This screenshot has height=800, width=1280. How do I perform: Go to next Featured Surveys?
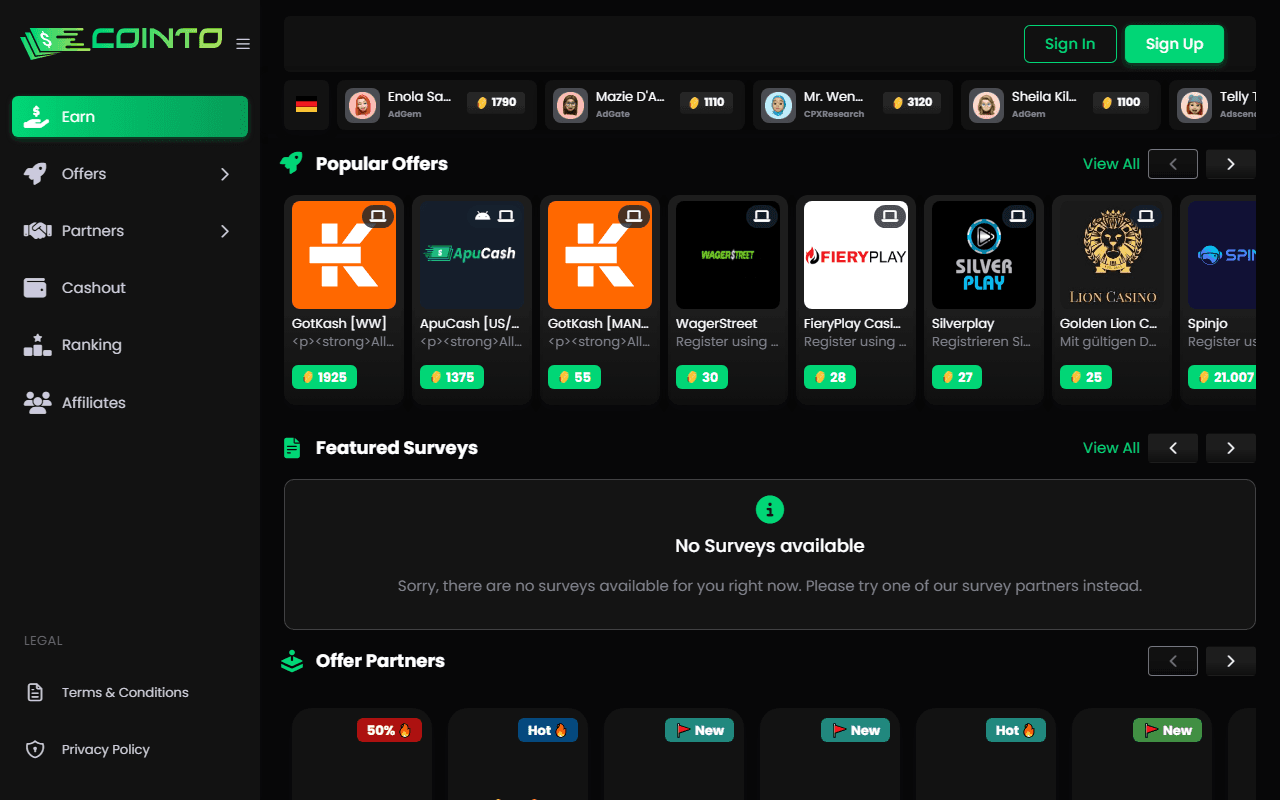pos(1231,448)
